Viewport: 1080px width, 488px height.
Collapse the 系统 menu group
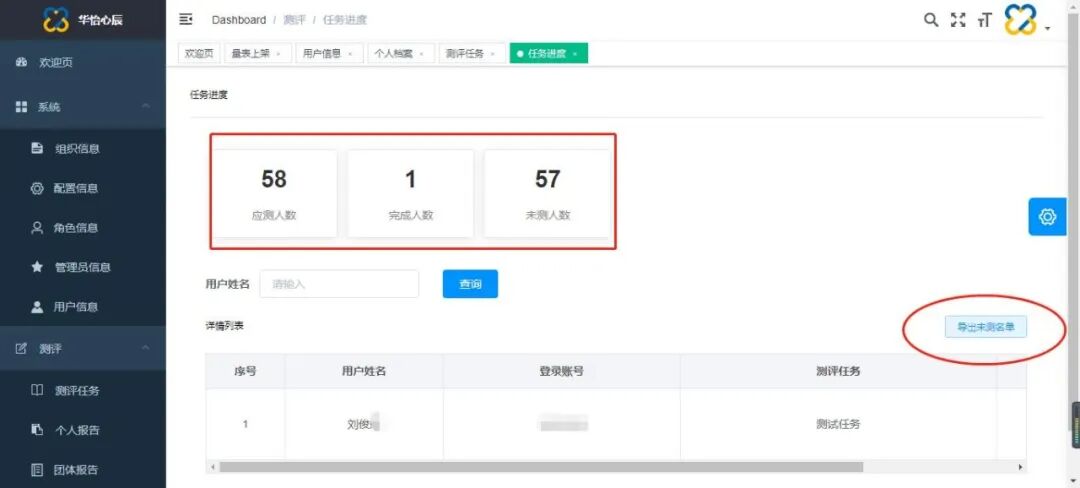[x=83, y=107]
